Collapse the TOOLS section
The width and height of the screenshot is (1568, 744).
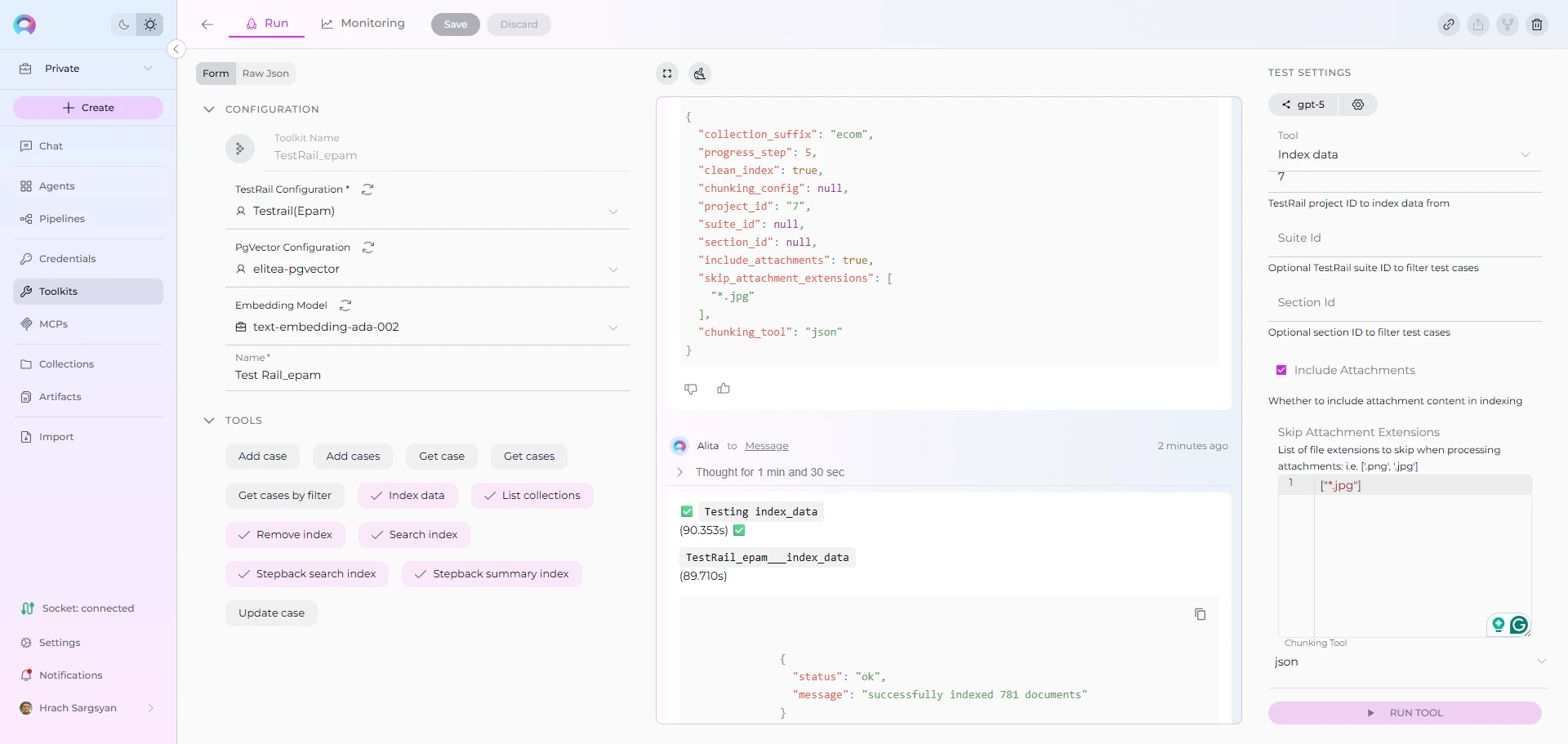tap(209, 421)
